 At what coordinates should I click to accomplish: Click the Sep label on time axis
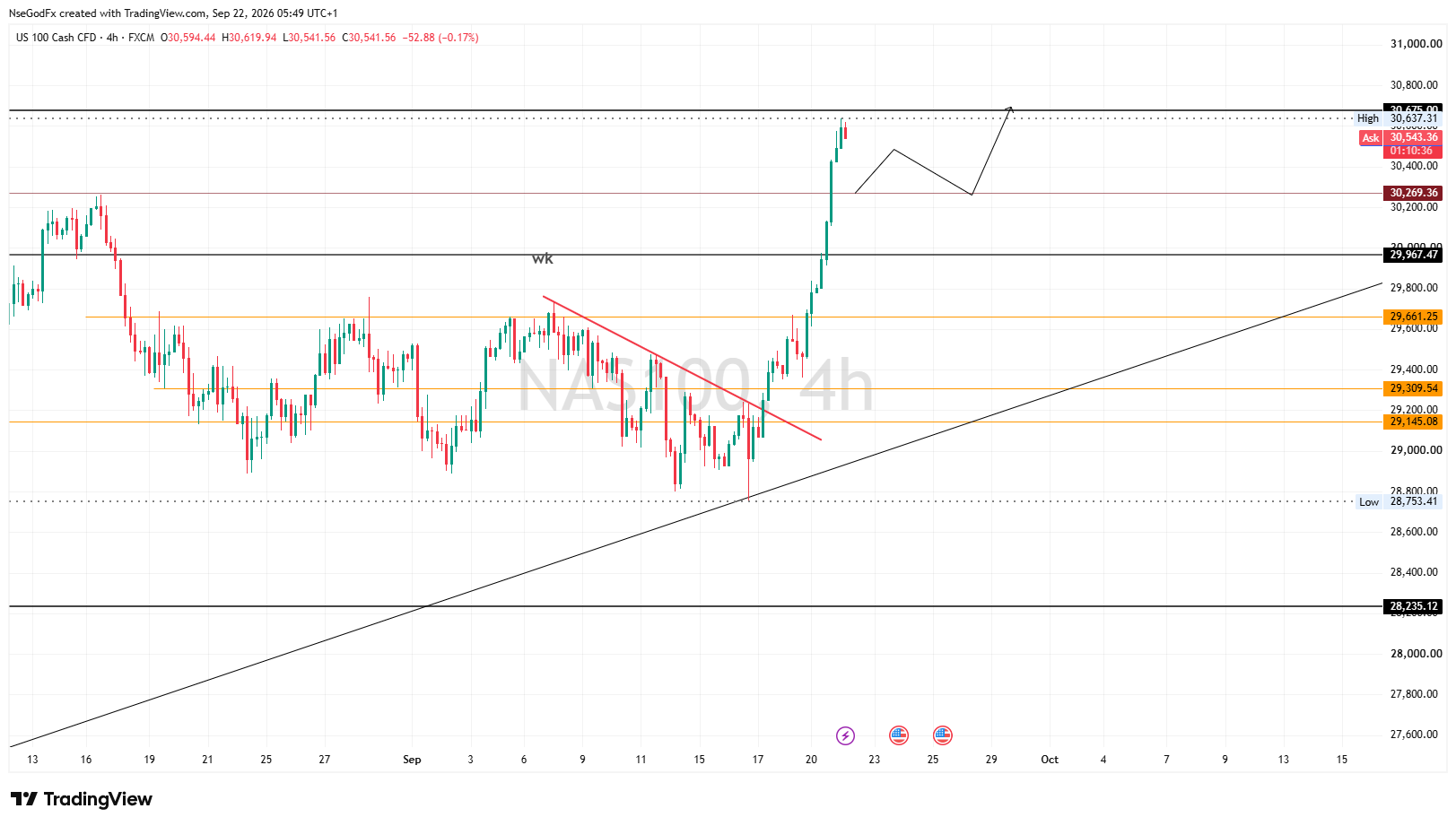coord(412,760)
